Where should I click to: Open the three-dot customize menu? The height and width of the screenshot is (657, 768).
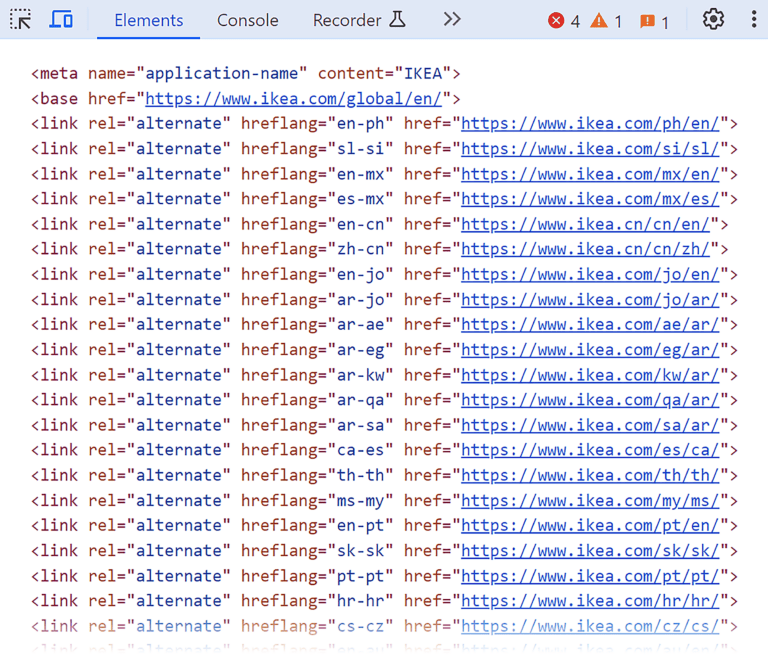click(753, 20)
